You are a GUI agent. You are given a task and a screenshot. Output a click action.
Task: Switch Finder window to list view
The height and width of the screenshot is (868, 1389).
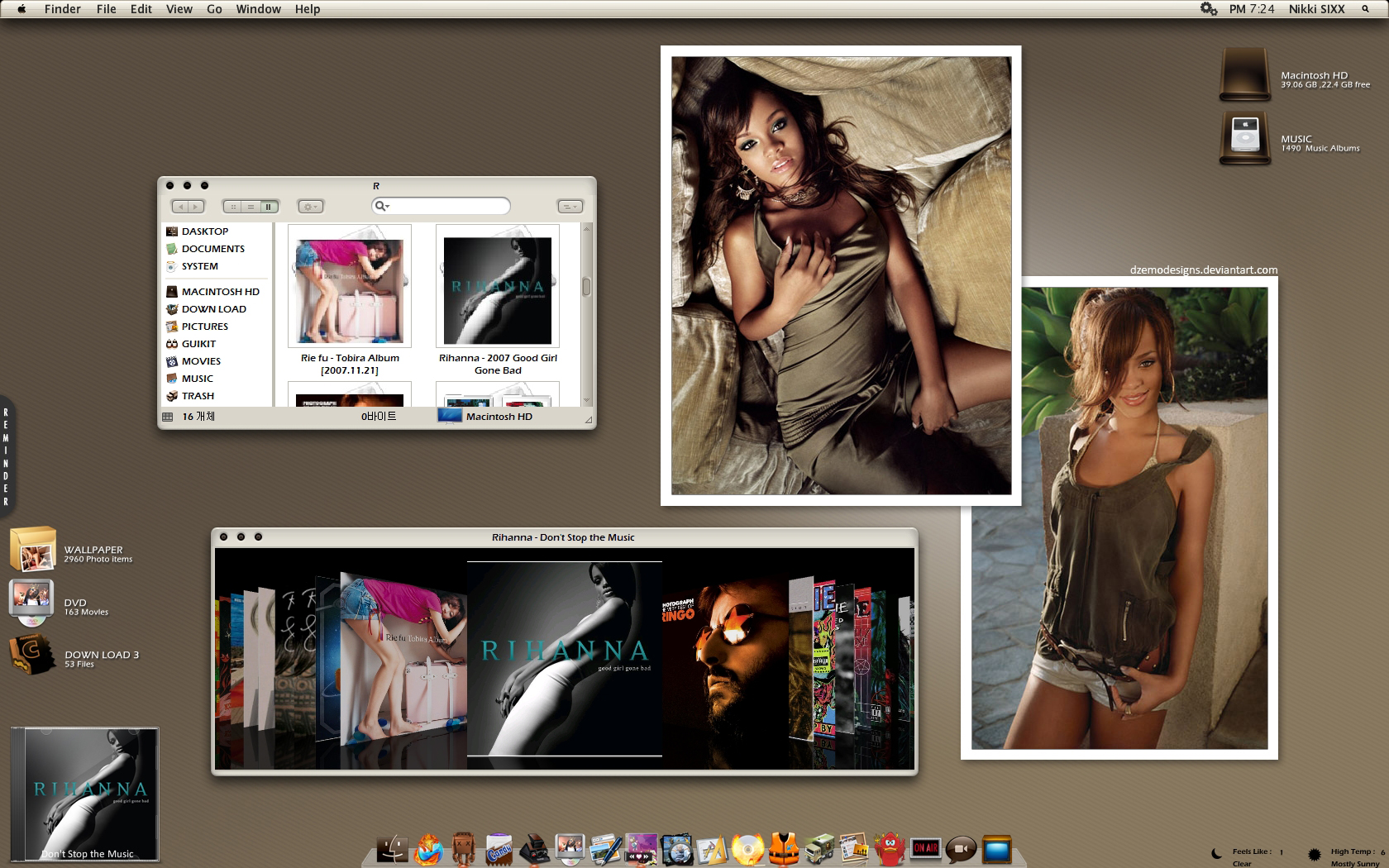pos(251,207)
